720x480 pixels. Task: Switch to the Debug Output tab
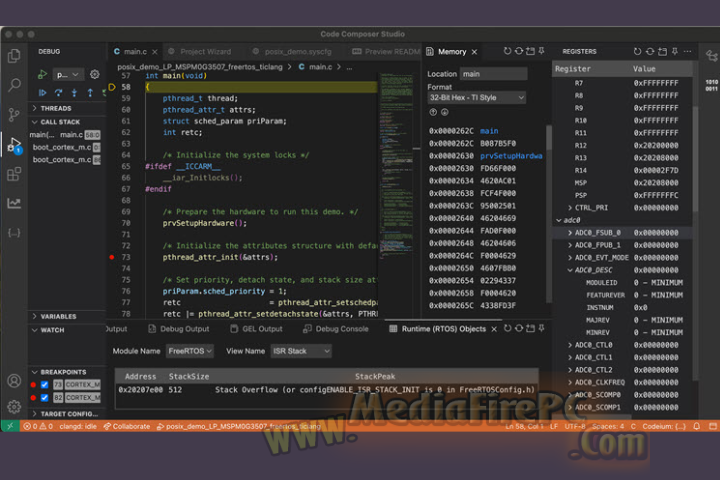pyautogui.click(x=179, y=329)
